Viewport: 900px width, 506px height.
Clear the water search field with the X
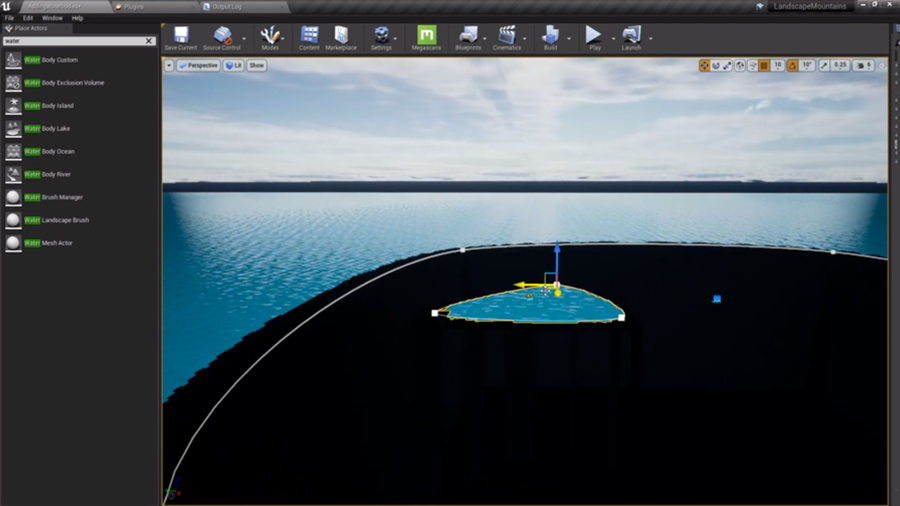[149, 41]
